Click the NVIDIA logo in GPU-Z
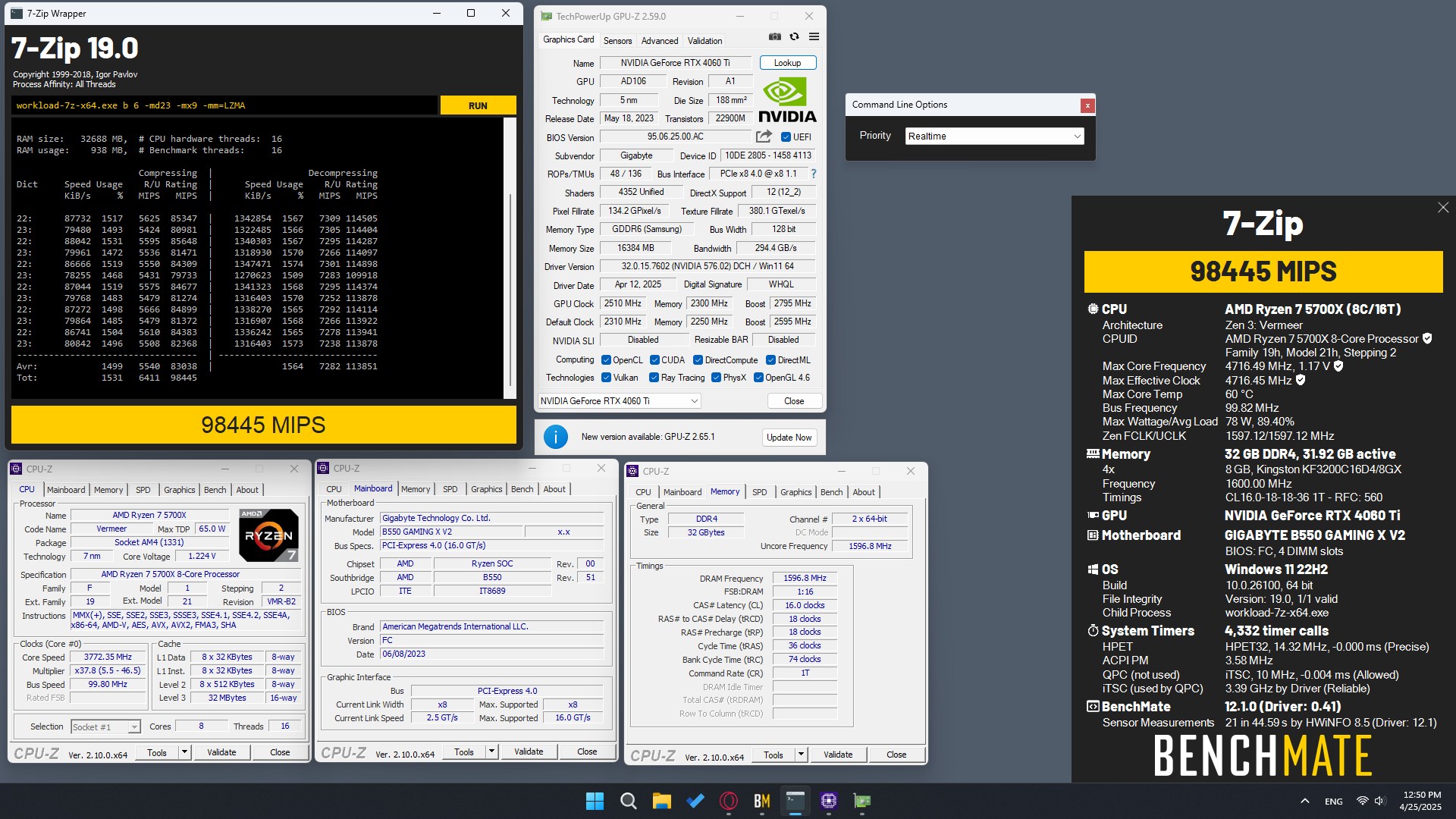Viewport: 1456px width, 819px height. click(787, 99)
